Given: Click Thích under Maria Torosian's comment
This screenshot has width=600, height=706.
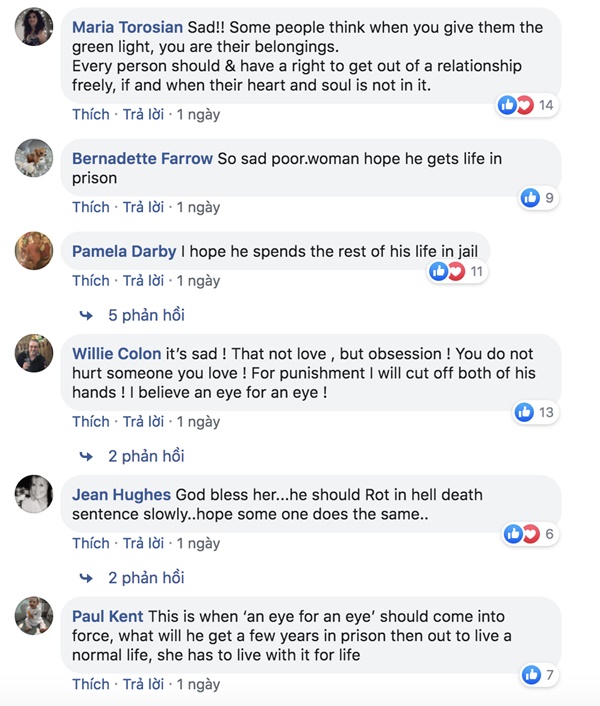Looking at the screenshot, I should [91, 115].
